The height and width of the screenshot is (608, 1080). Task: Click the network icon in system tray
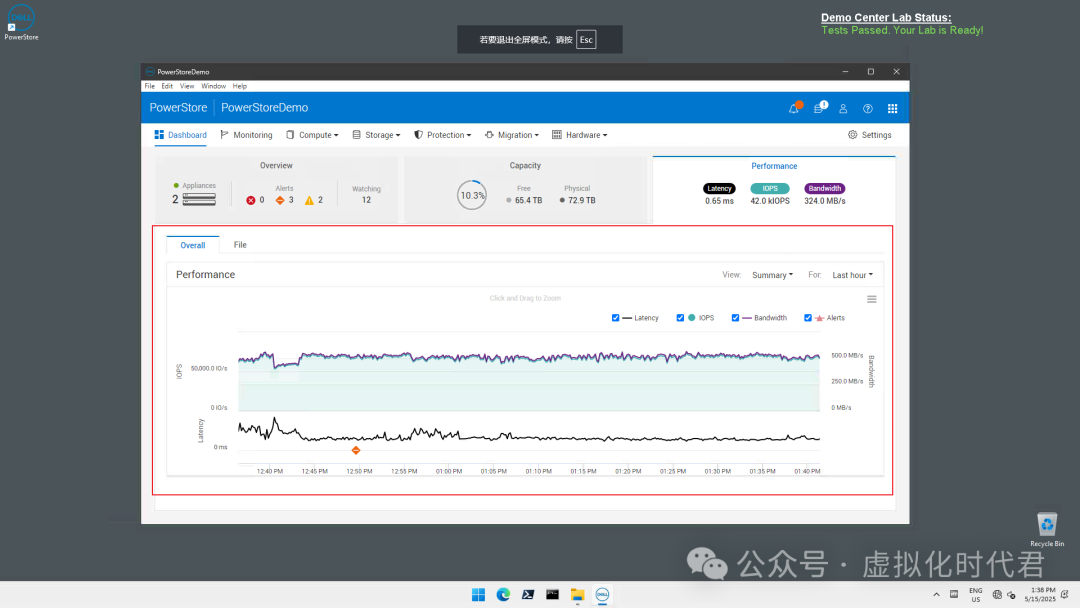point(997,595)
